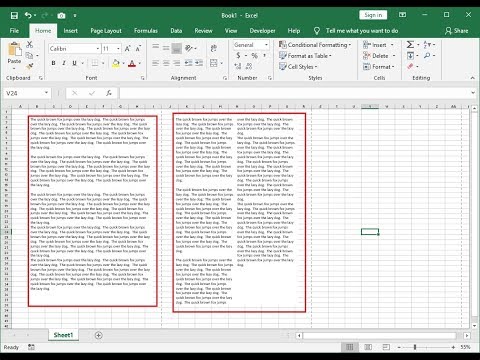Open Cell Styles dropdown
Screen dimensions: 480x360
click(298, 66)
